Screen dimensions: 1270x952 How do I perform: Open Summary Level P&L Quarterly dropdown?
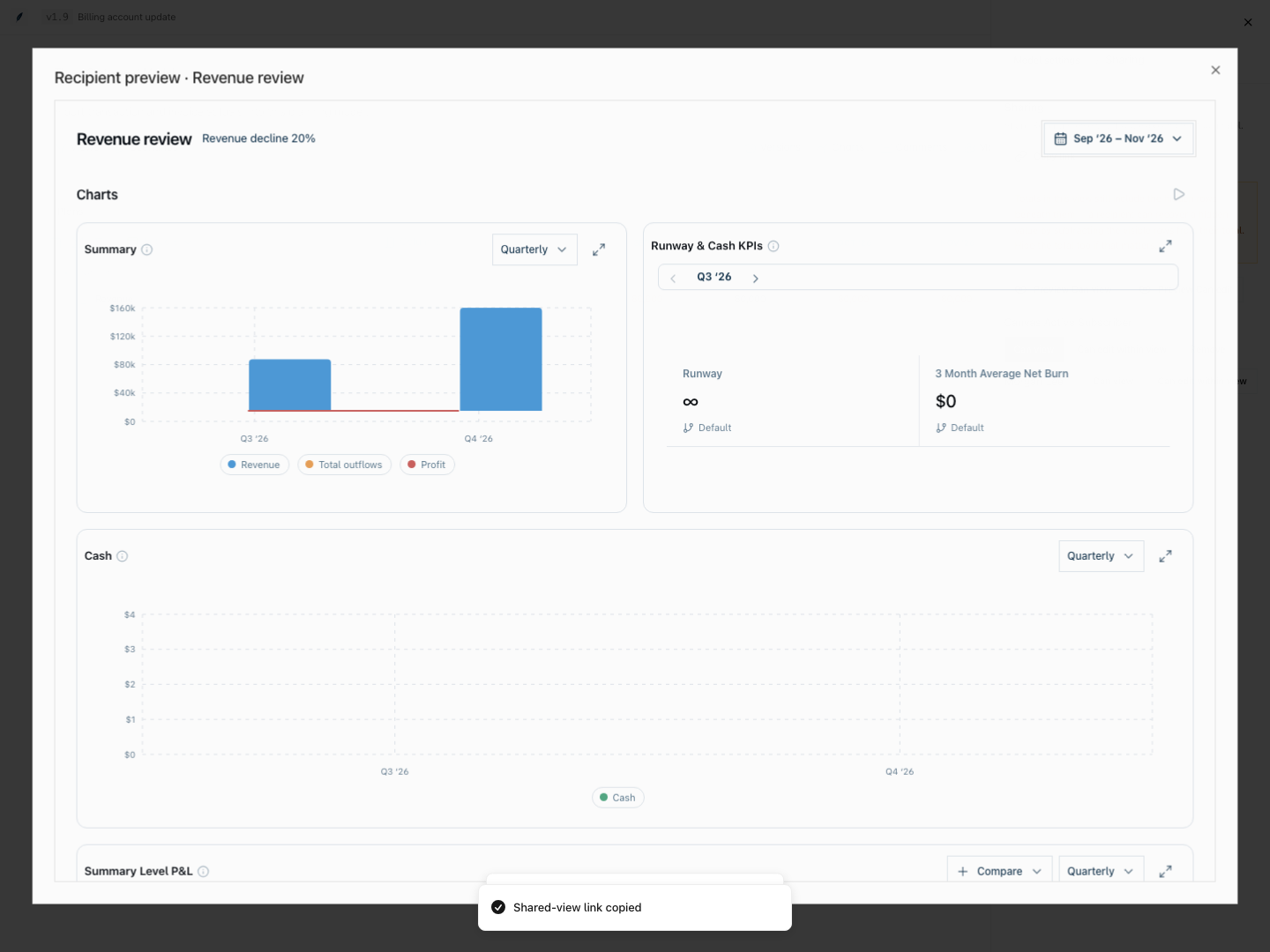coord(1101,871)
